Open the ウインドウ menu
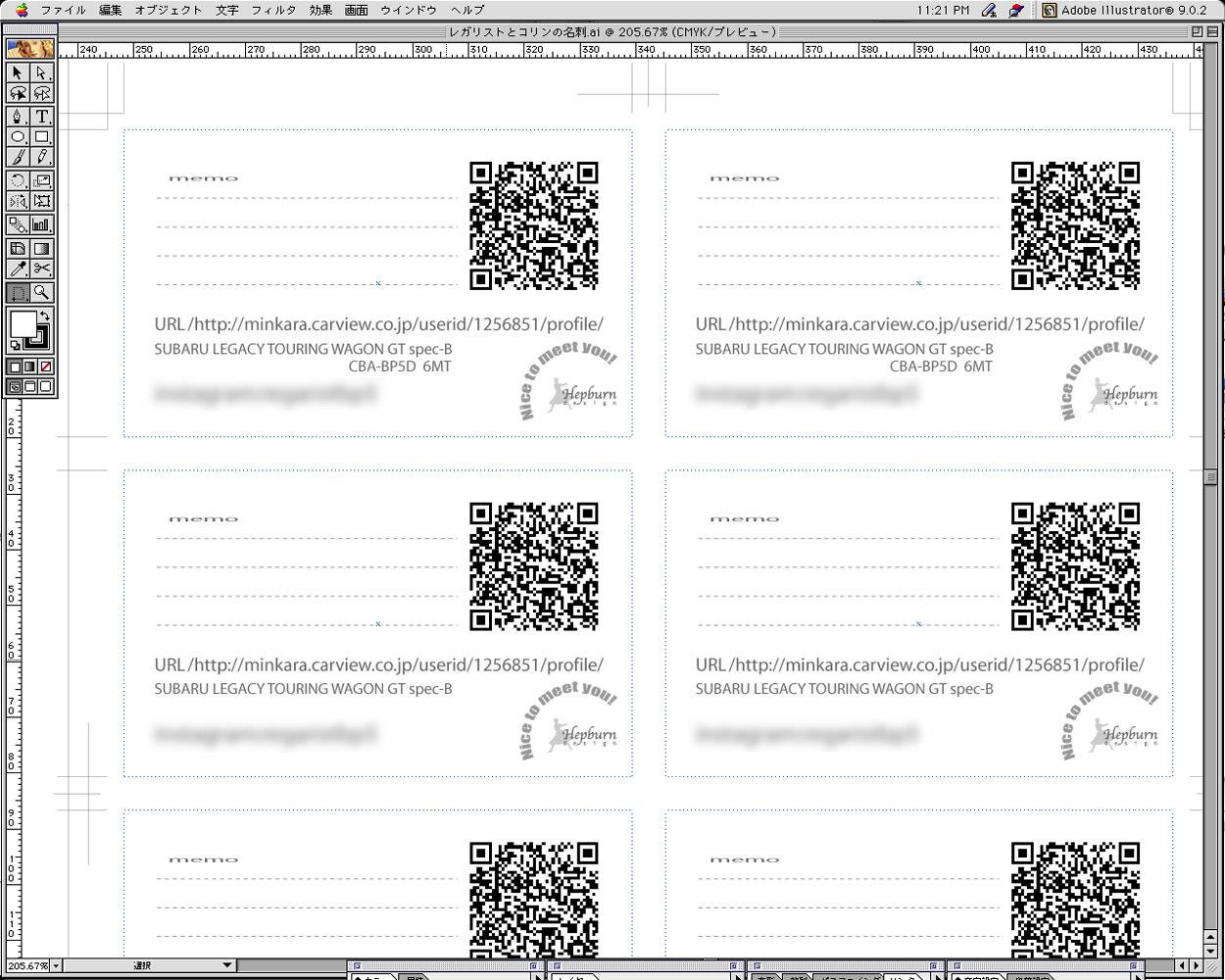 coord(408,10)
